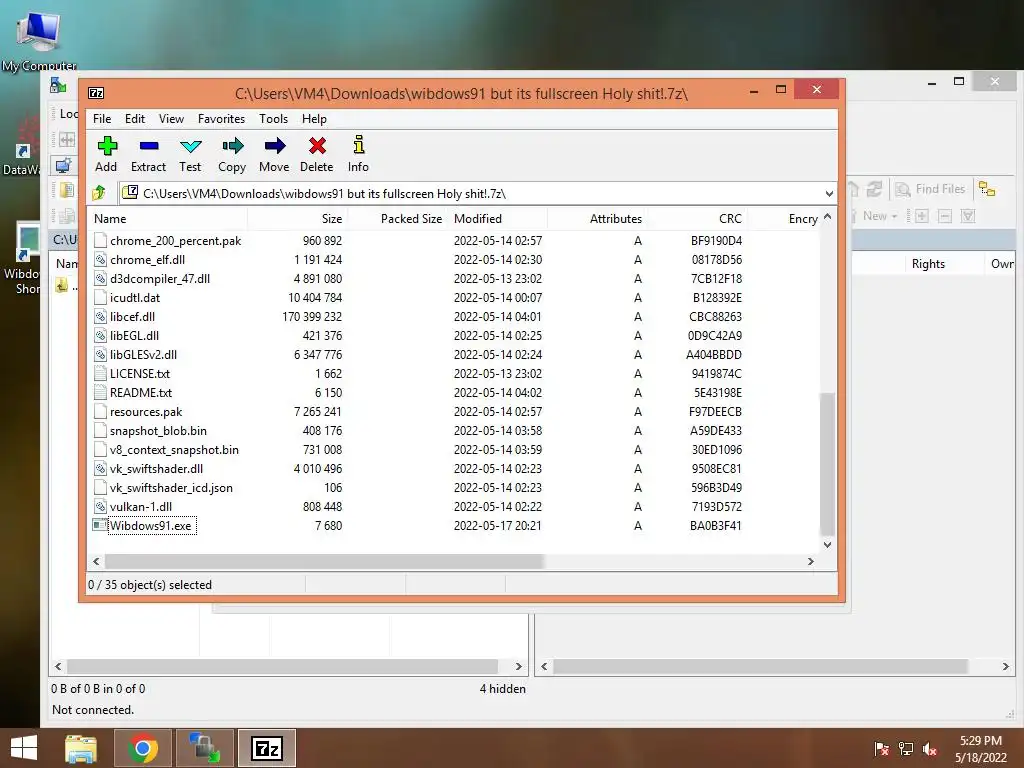Click the Action Center flag tray icon

tap(881, 749)
